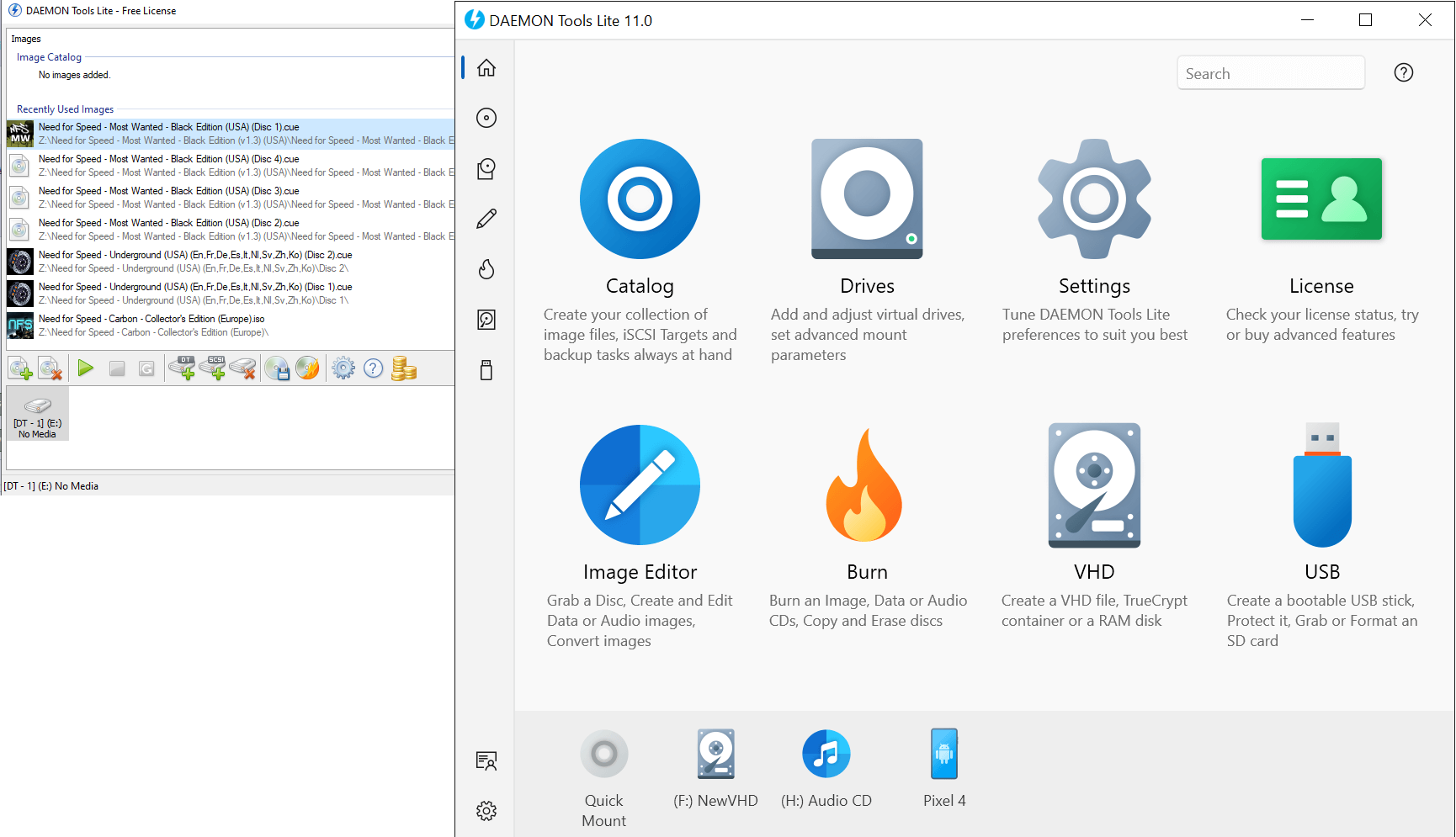The height and width of the screenshot is (837, 1456).
Task: Click the grayed-out refresh toolbar icon
Action: (x=146, y=368)
